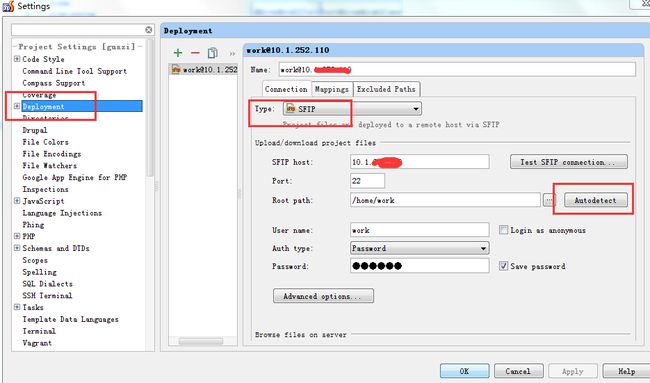Open Spelling settings
This screenshot has width=650, height=383.
(x=39, y=272)
